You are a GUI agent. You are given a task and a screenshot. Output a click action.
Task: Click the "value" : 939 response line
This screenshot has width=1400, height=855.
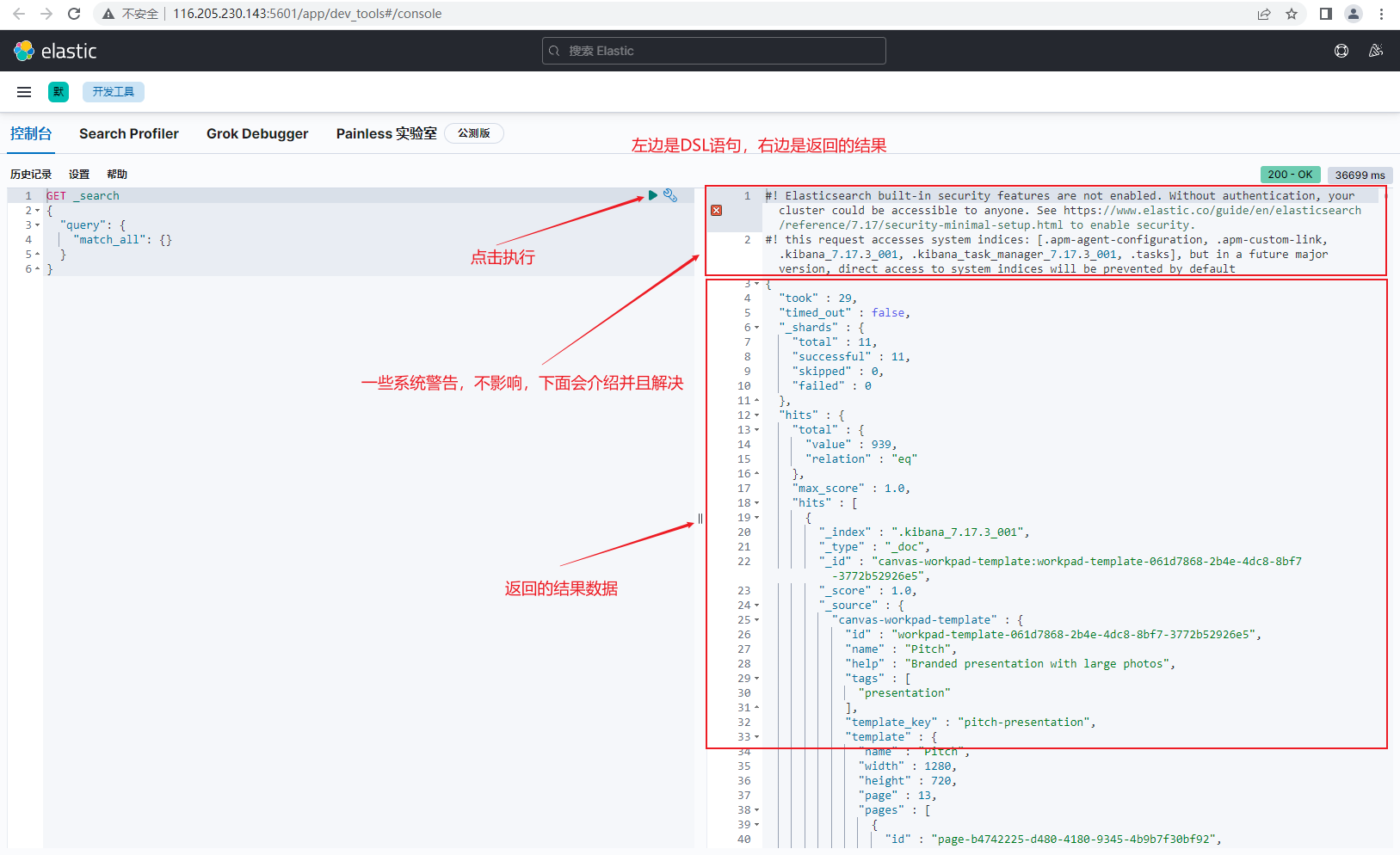tap(851, 445)
